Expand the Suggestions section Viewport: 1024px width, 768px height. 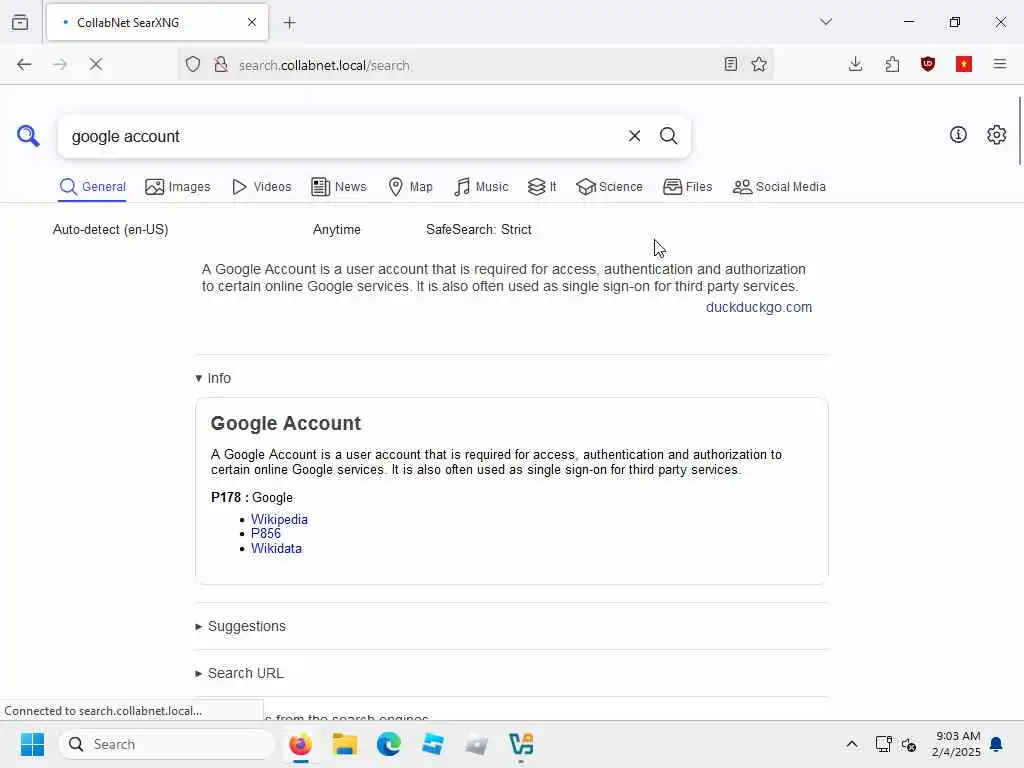(241, 626)
